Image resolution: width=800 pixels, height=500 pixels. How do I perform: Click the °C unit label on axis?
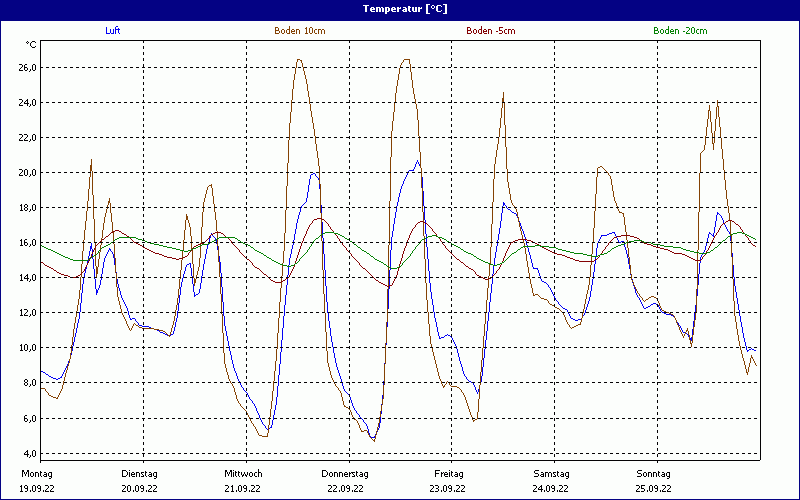point(31,44)
